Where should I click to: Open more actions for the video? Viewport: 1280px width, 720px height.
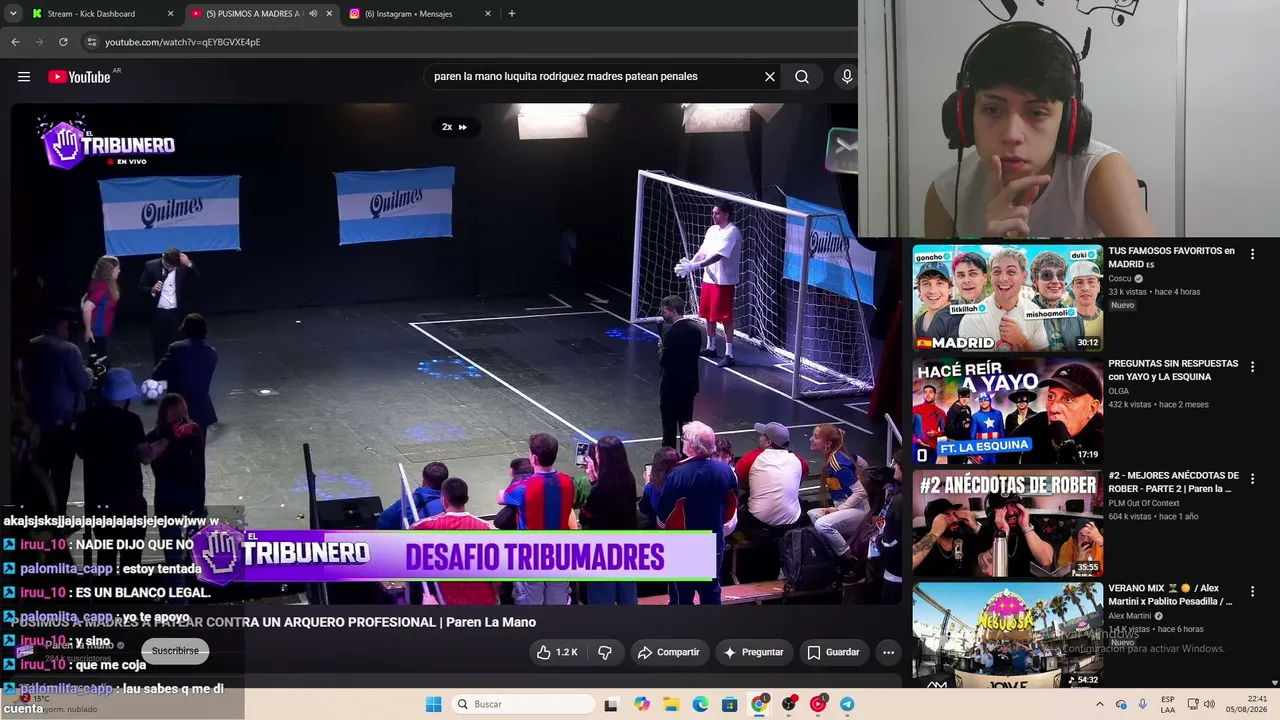point(888,652)
